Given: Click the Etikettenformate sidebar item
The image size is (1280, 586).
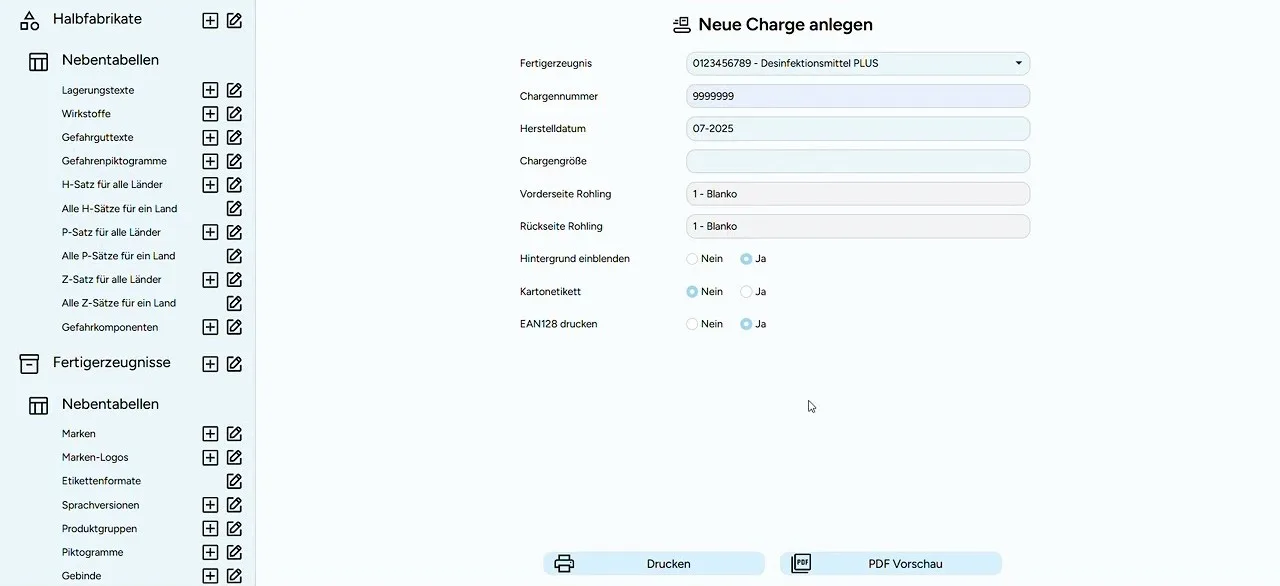Looking at the screenshot, I should (101, 481).
